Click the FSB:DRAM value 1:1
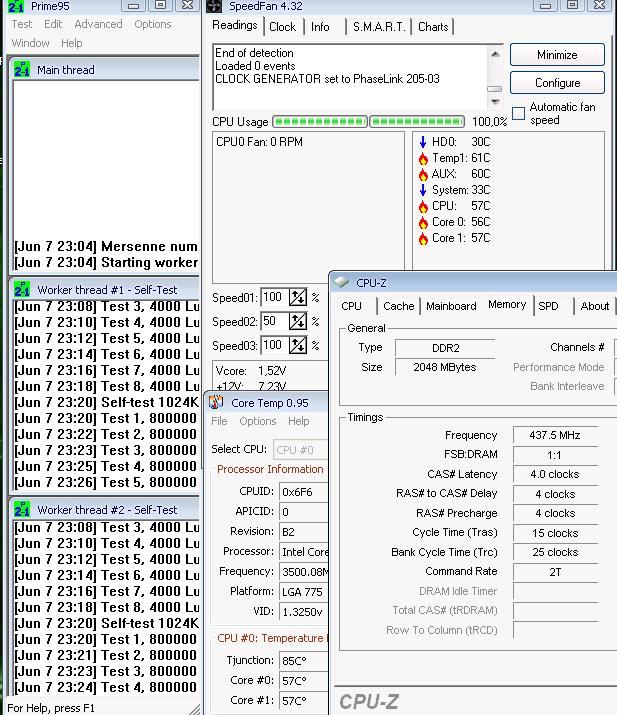The width and height of the screenshot is (617, 715). pyautogui.click(x=555, y=455)
